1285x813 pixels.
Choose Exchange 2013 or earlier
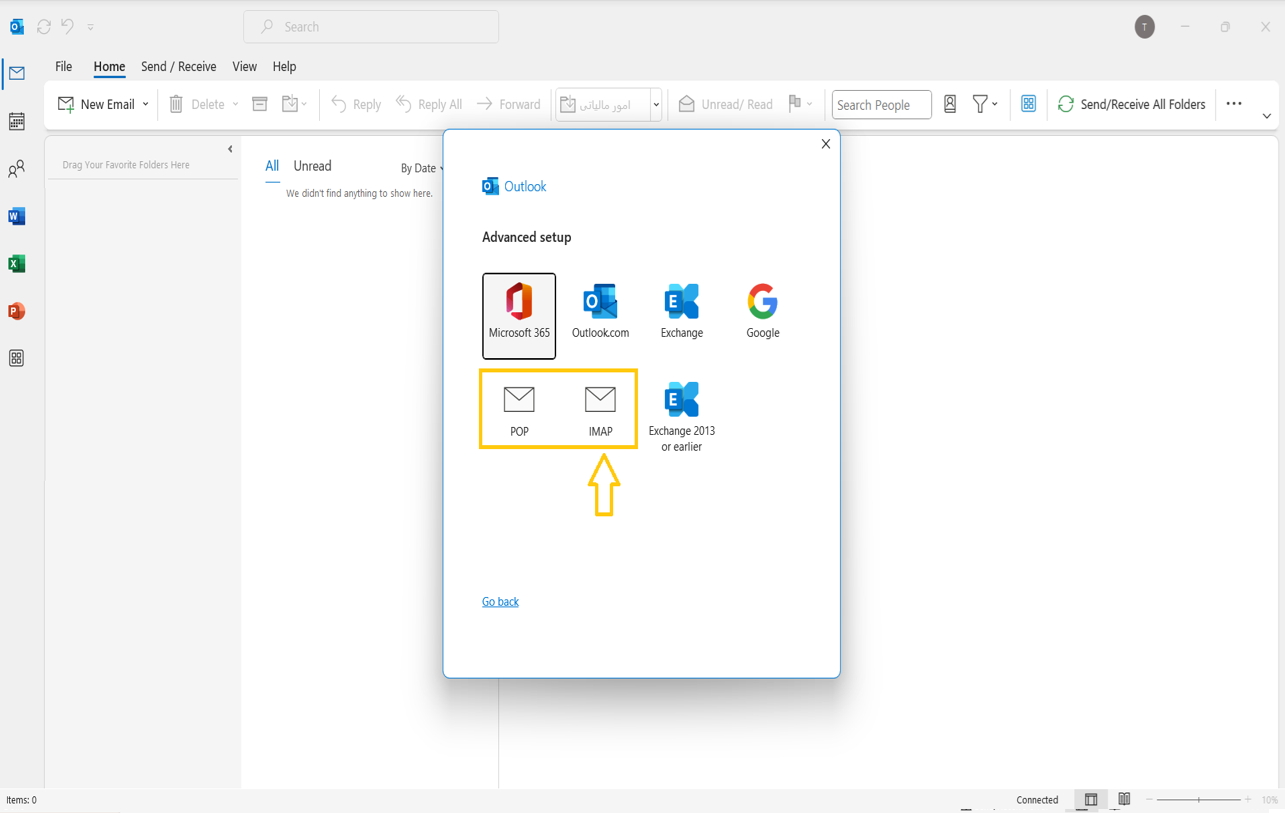pos(682,417)
